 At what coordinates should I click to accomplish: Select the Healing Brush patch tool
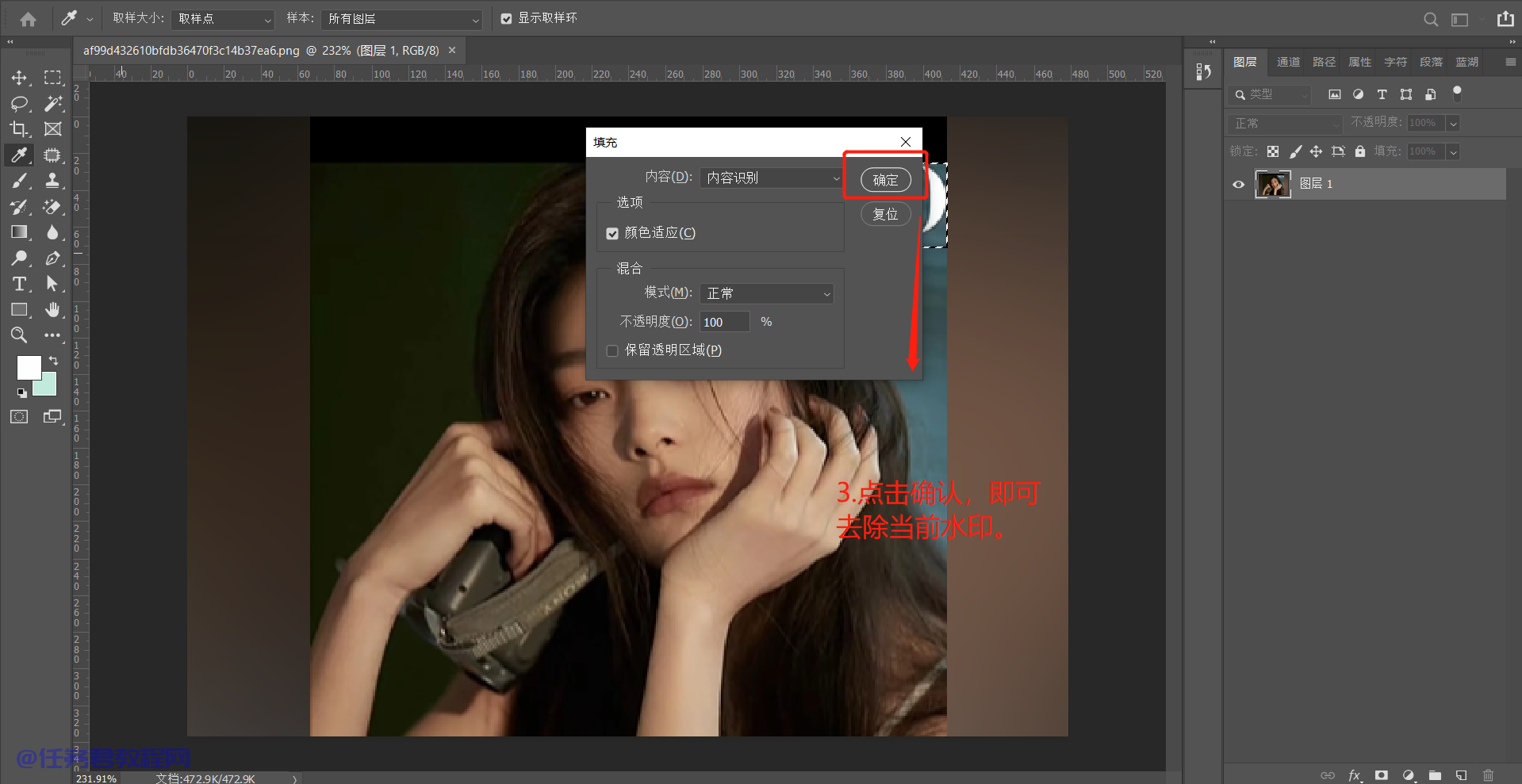pyautogui.click(x=52, y=155)
